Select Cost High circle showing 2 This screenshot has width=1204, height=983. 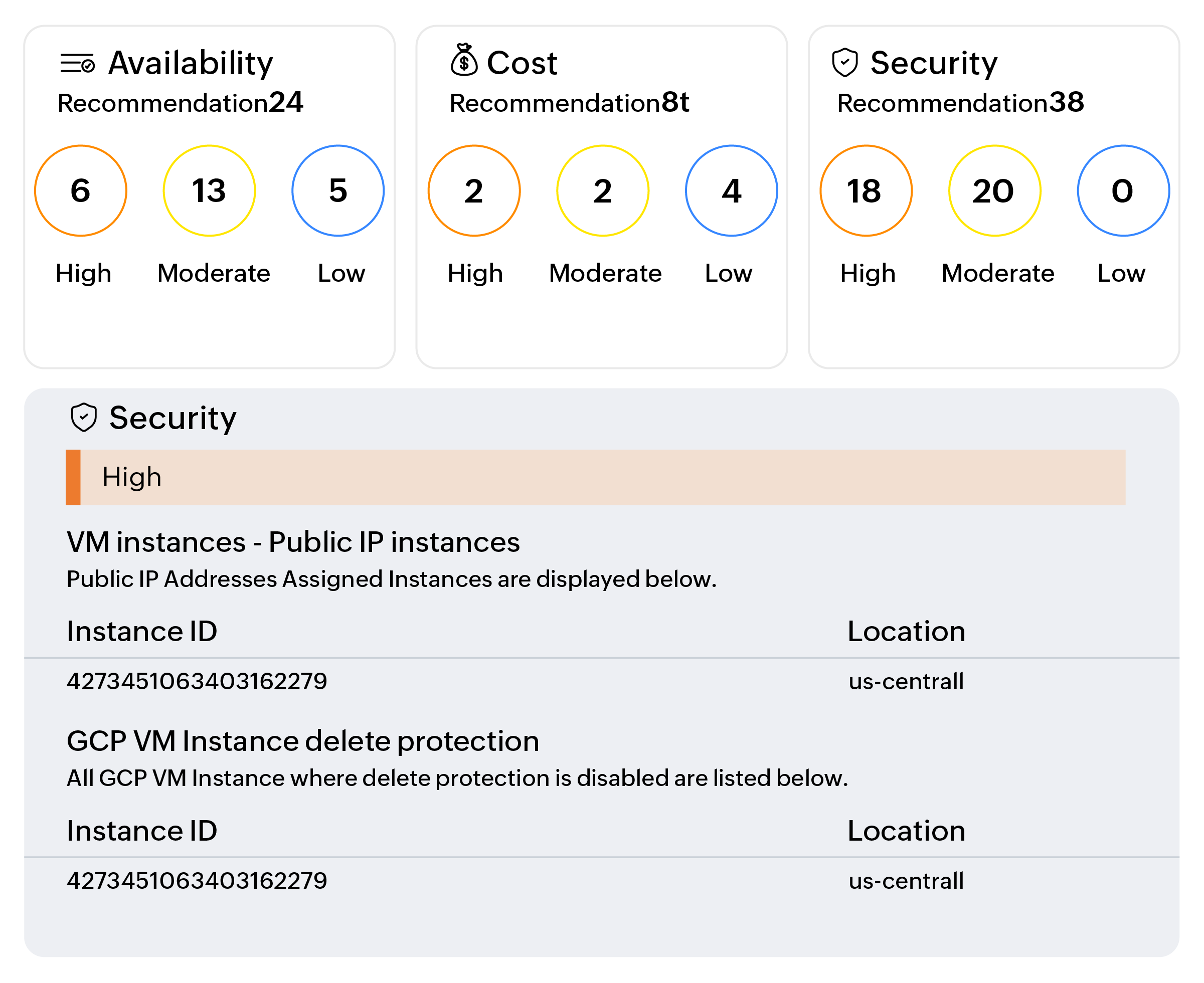474,191
